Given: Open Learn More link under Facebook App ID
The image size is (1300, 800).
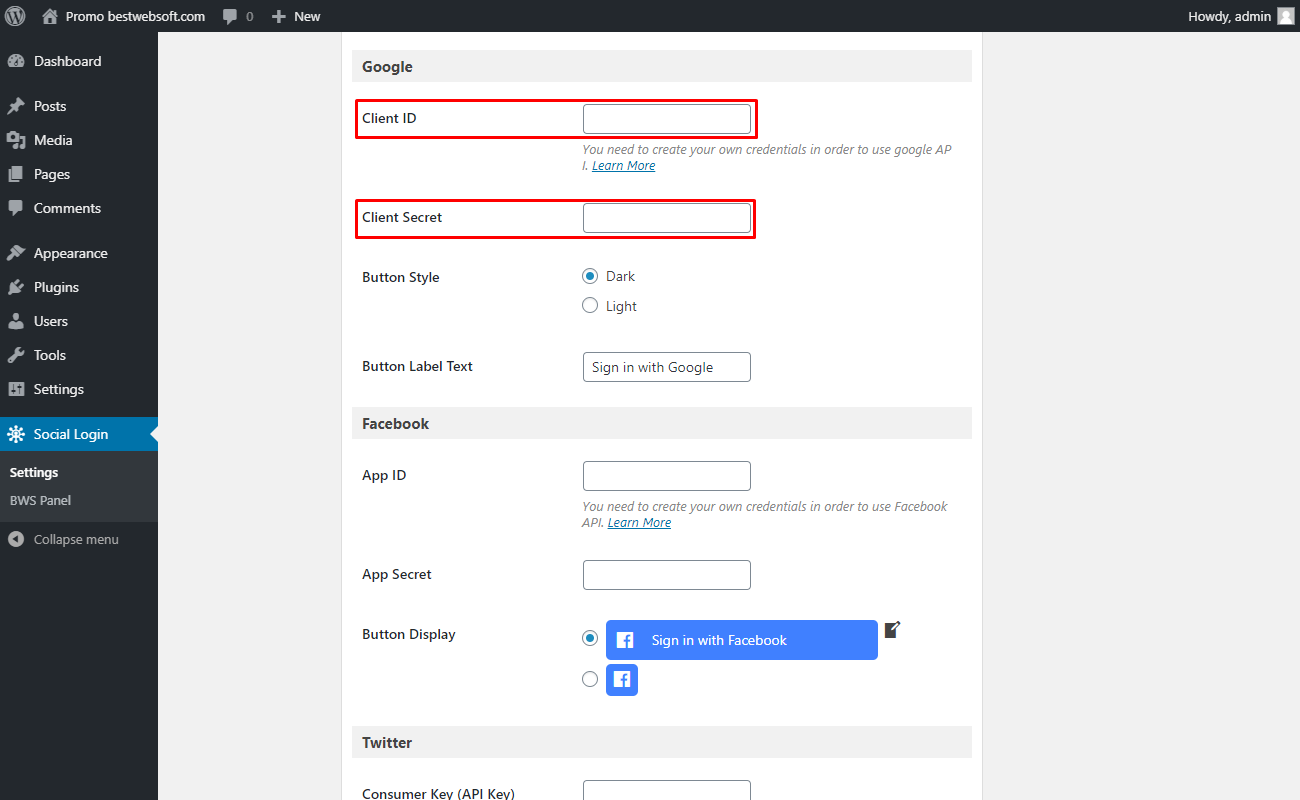Looking at the screenshot, I should click(x=639, y=523).
